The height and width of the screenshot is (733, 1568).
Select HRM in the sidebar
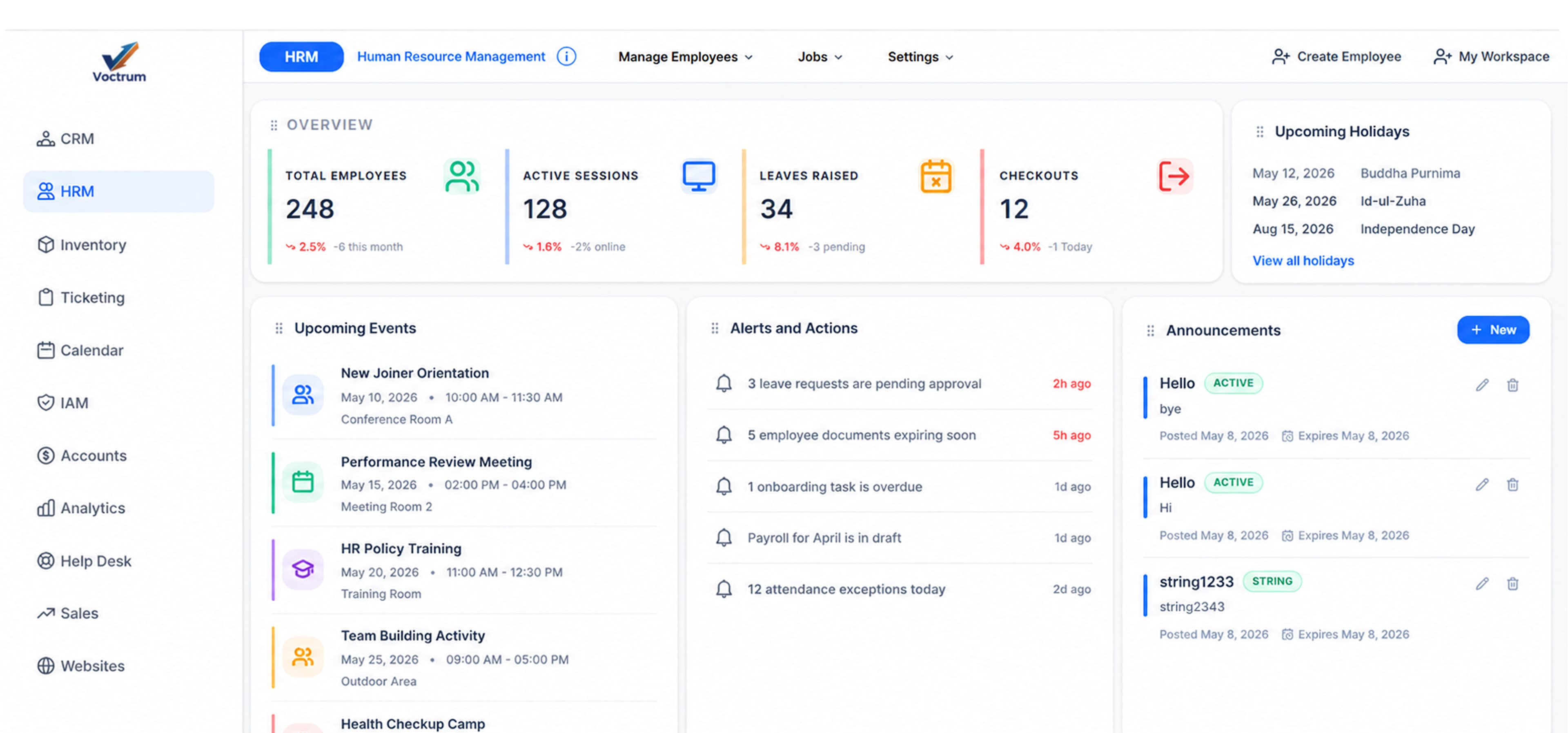tap(119, 191)
